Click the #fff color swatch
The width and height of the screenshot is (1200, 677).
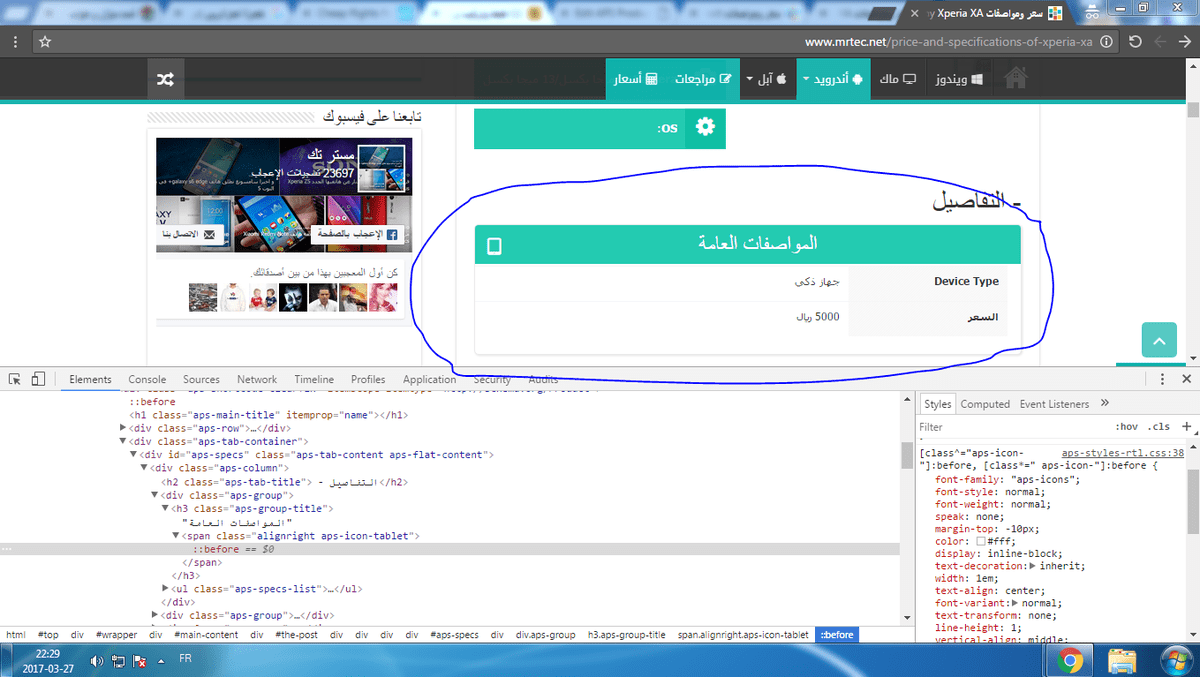pyautogui.click(x=981, y=541)
